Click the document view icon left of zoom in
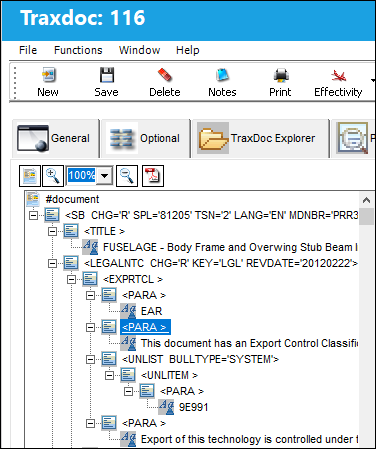Screen dimensions: 376x449 coord(30,176)
